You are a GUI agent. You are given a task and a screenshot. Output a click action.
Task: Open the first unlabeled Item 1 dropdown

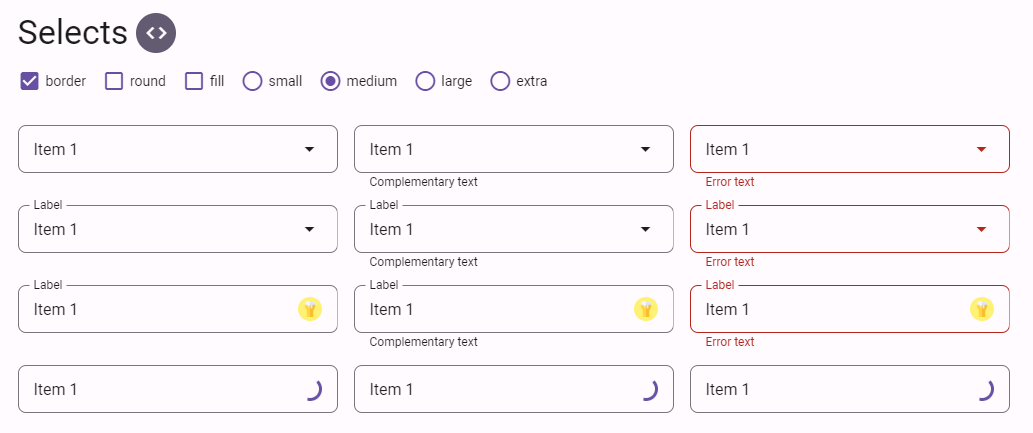[178, 150]
